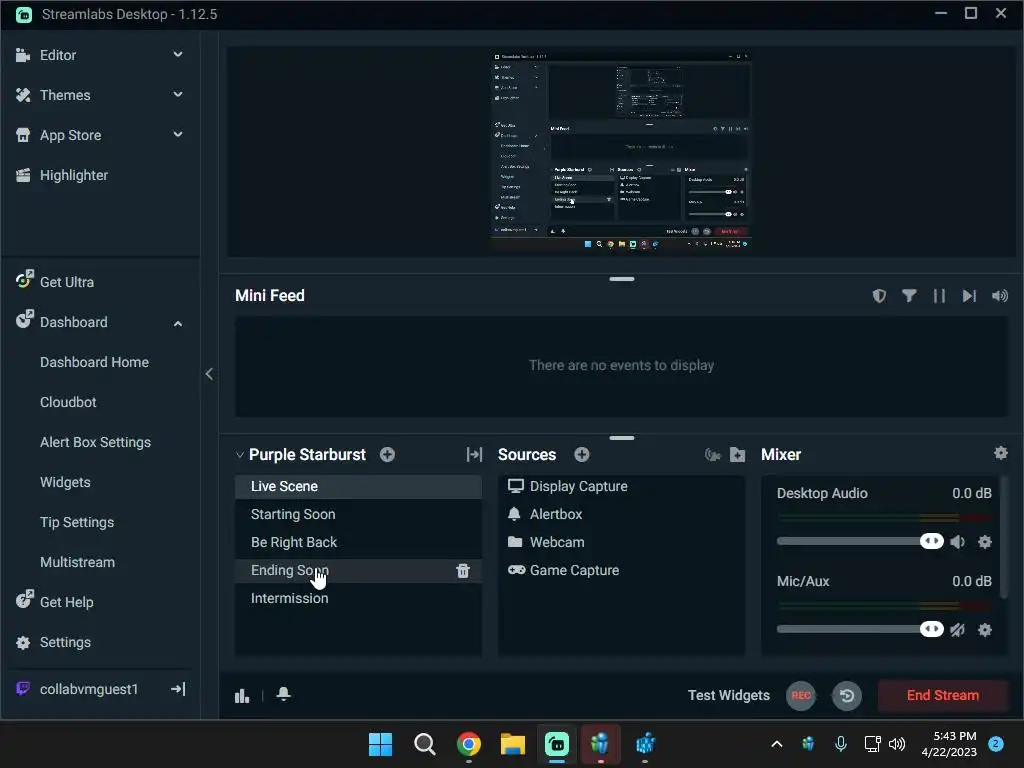Click the Twitch icon beside collabvmguest1
This screenshot has width=1024, height=768.
click(x=23, y=688)
